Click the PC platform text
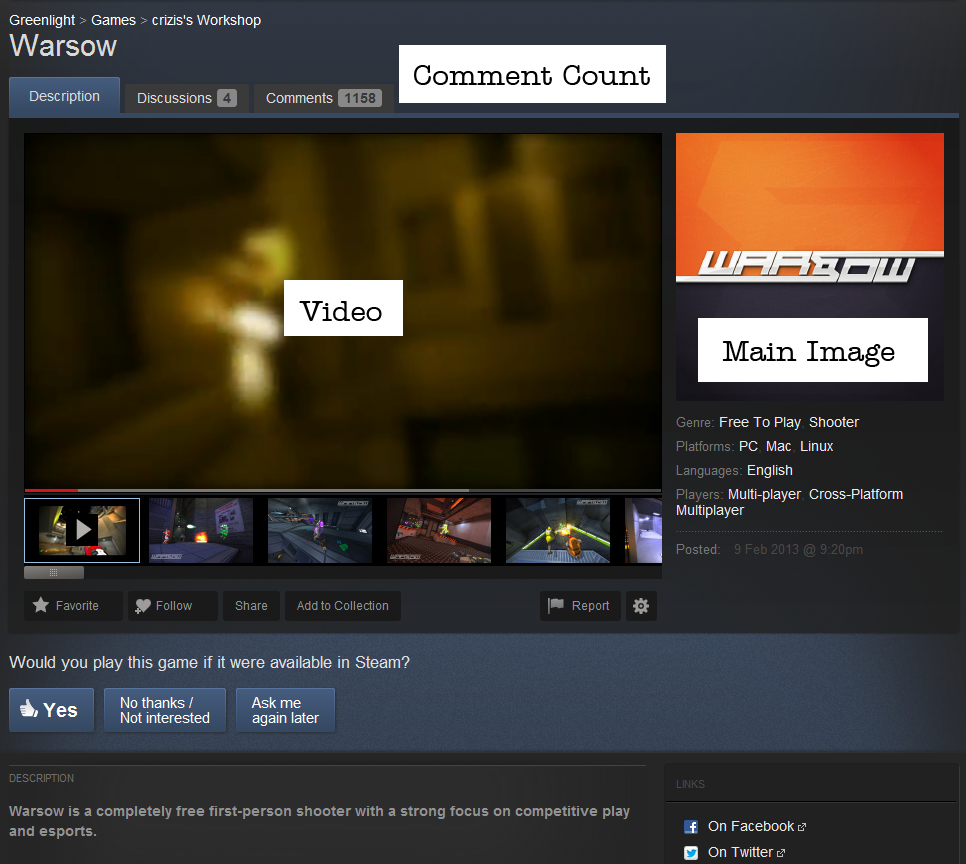The height and width of the screenshot is (864, 966). pos(748,446)
